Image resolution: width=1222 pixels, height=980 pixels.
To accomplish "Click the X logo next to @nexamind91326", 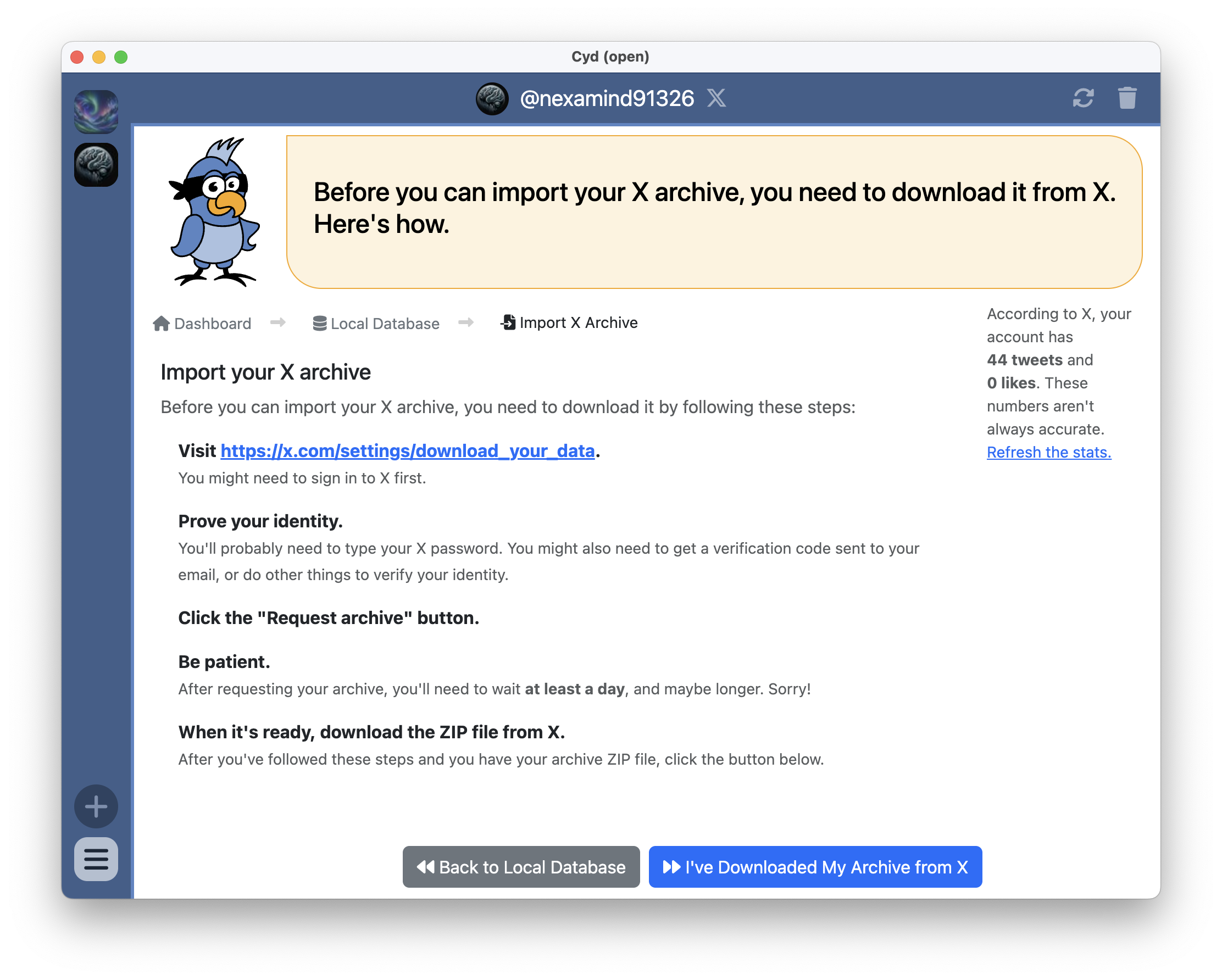I will [716, 98].
